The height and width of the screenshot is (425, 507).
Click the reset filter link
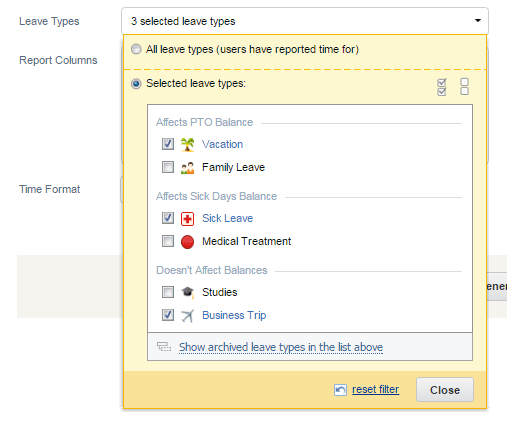point(375,389)
